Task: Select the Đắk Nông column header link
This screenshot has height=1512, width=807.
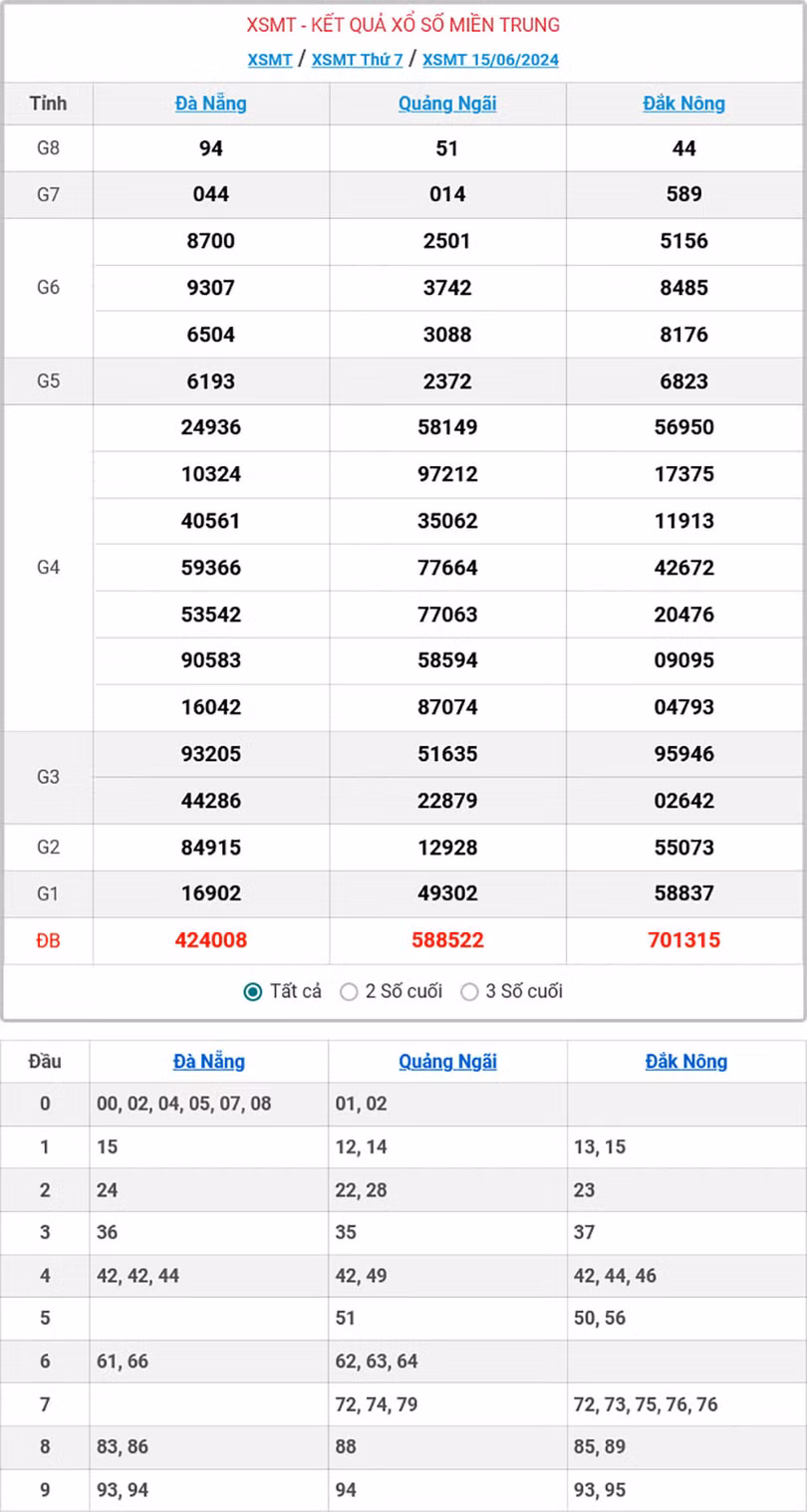Action: [684, 103]
